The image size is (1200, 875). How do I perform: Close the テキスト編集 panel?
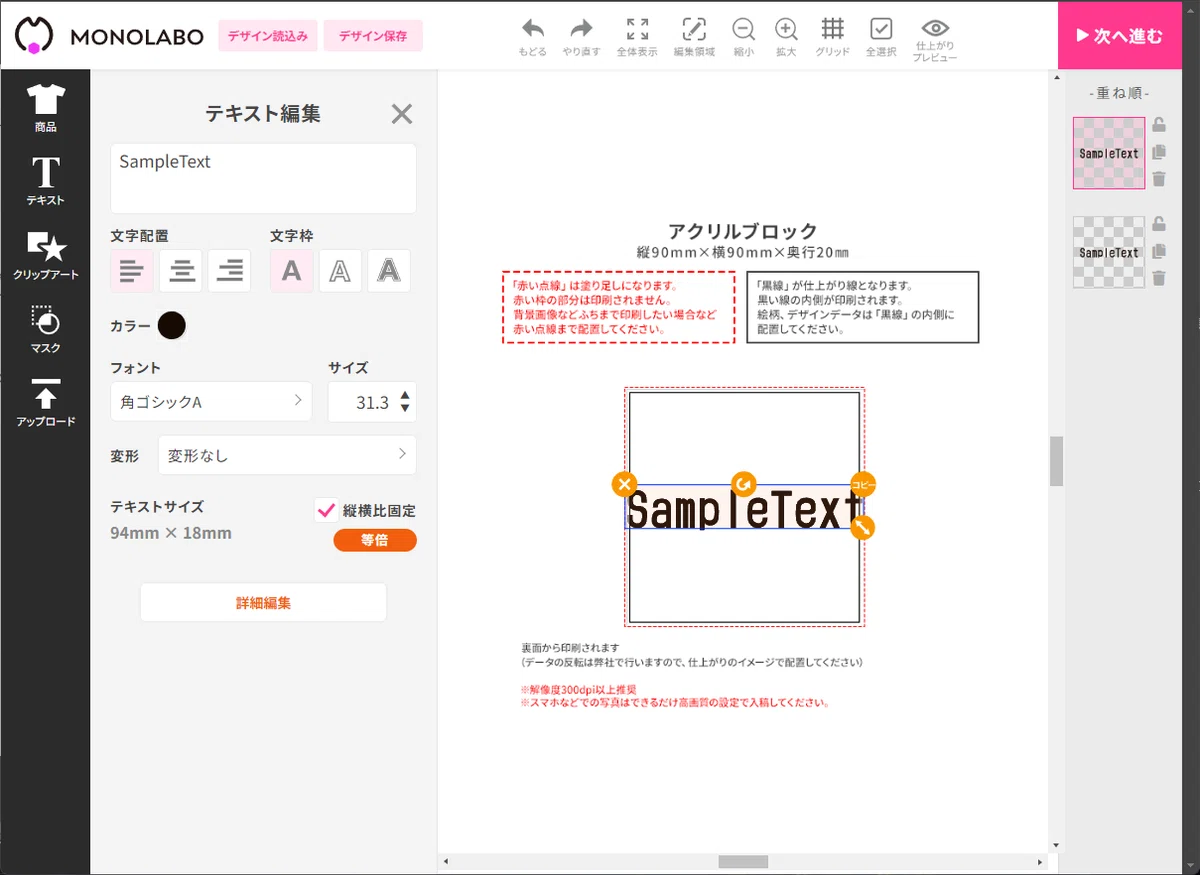[402, 114]
